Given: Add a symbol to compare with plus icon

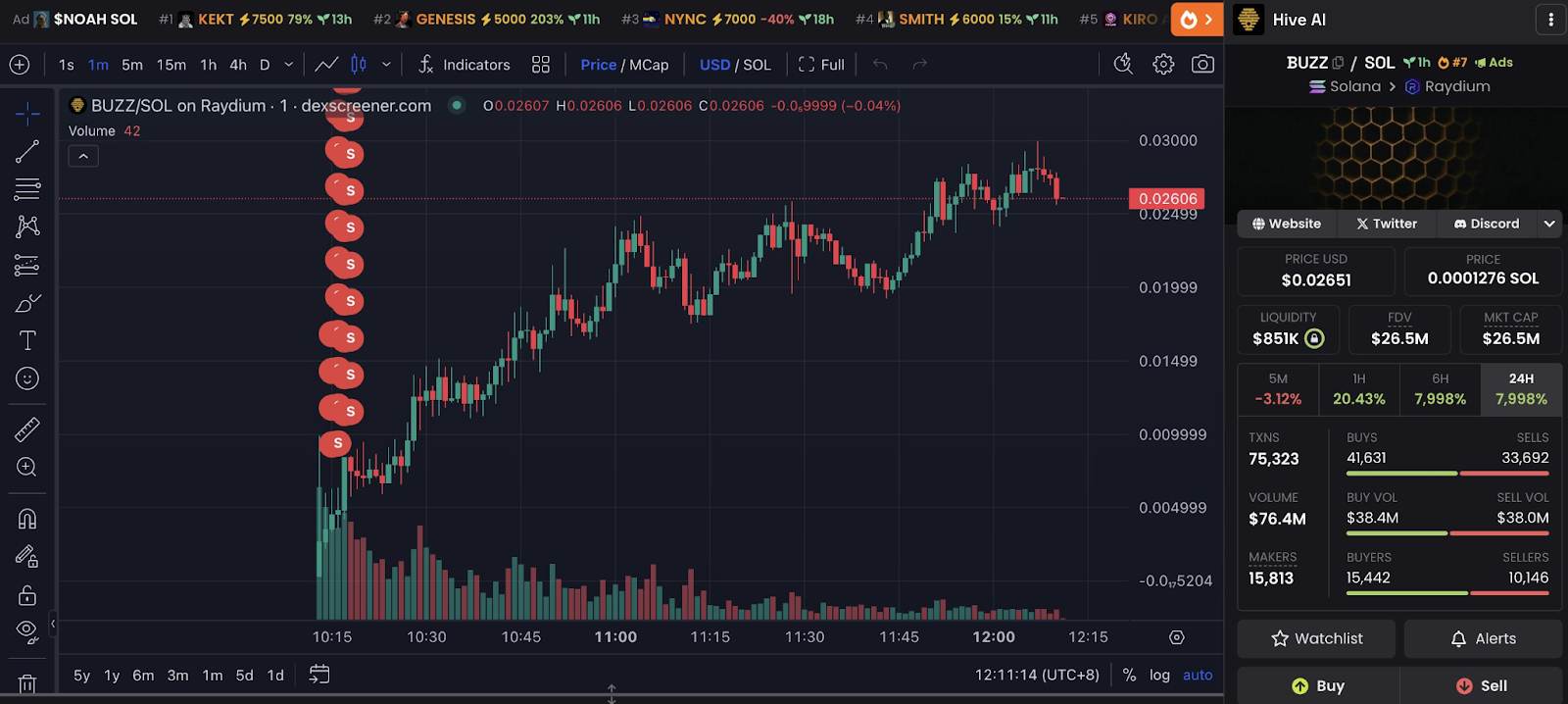Looking at the screenshot, I should 20,65.
